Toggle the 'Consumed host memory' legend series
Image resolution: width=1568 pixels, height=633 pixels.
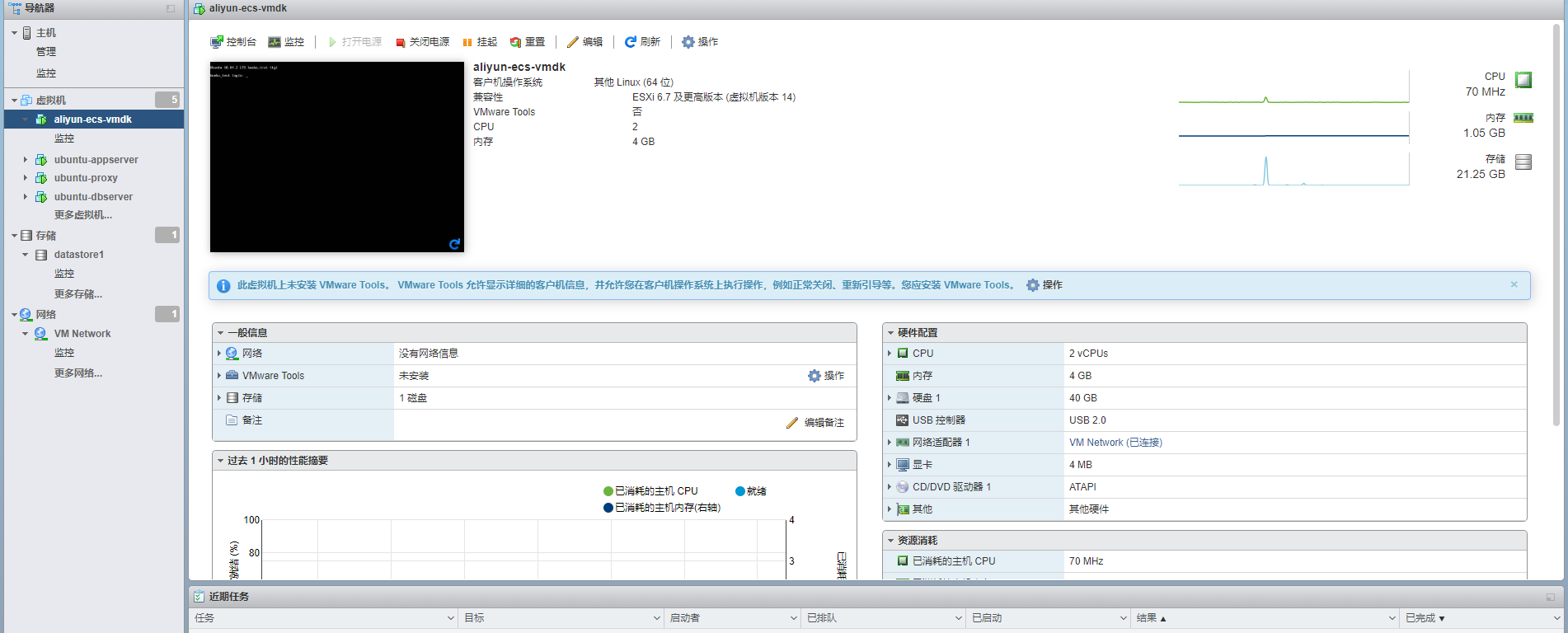[x=662, y=508]
